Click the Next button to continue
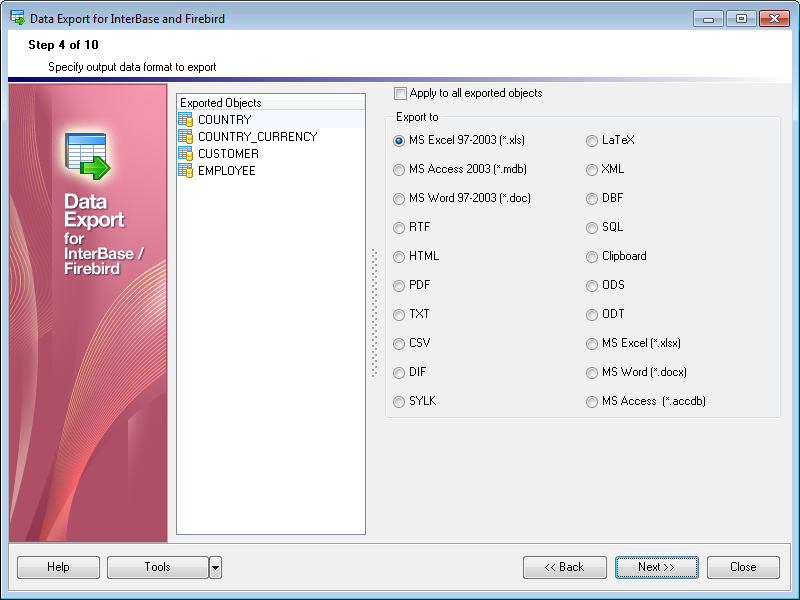 tap(656, 567)
